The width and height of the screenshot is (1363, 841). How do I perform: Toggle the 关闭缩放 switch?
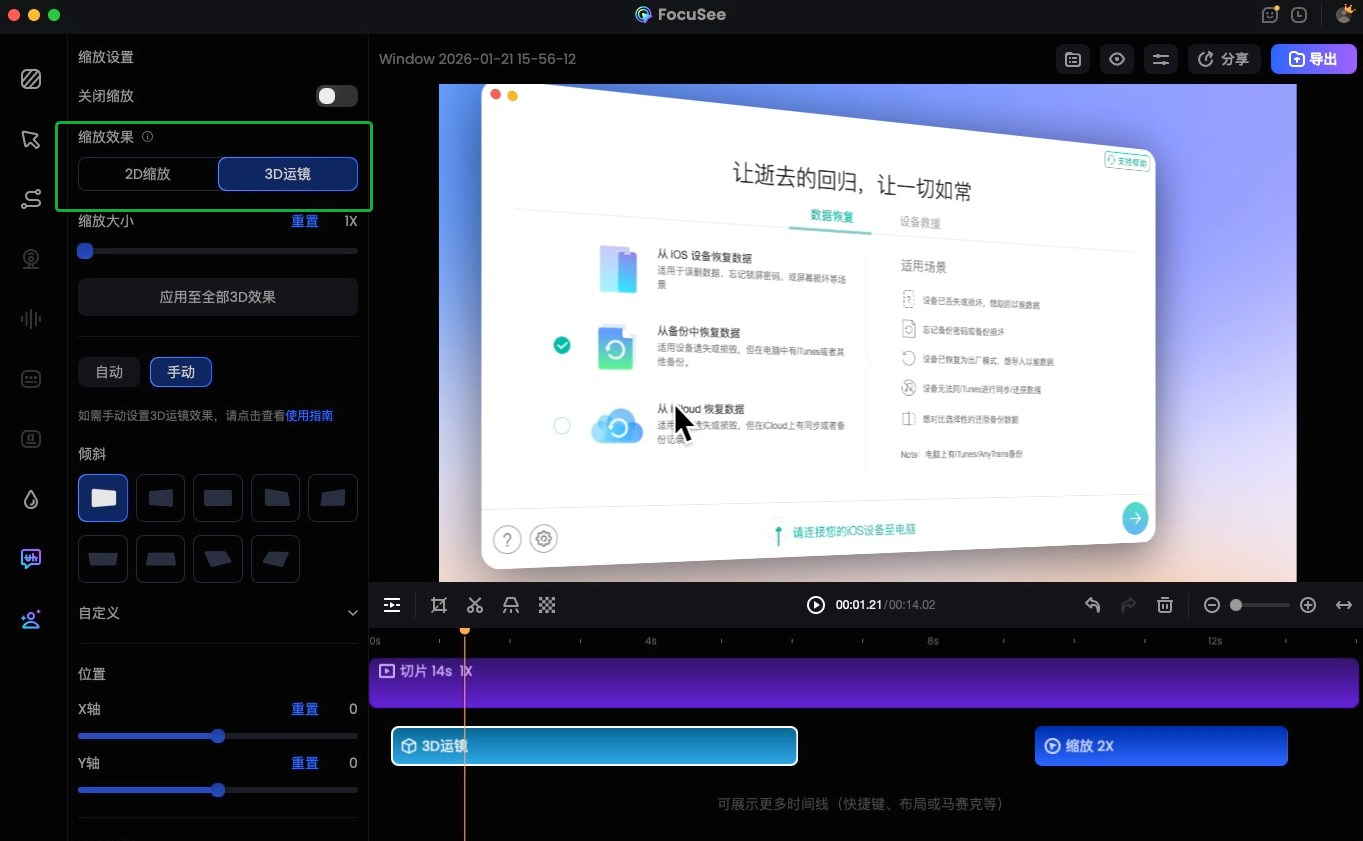(x=337, y=96)
